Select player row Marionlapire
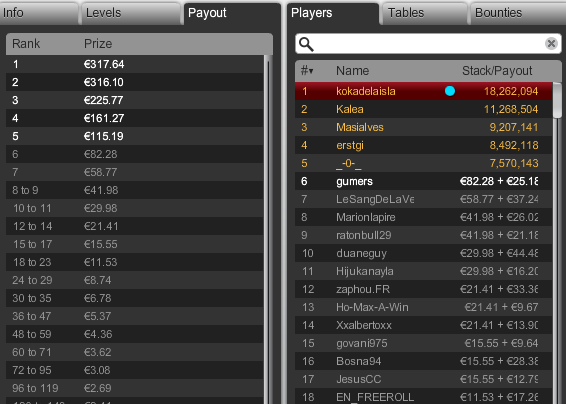Screen dimensions: 566x404 pos(423,217)
